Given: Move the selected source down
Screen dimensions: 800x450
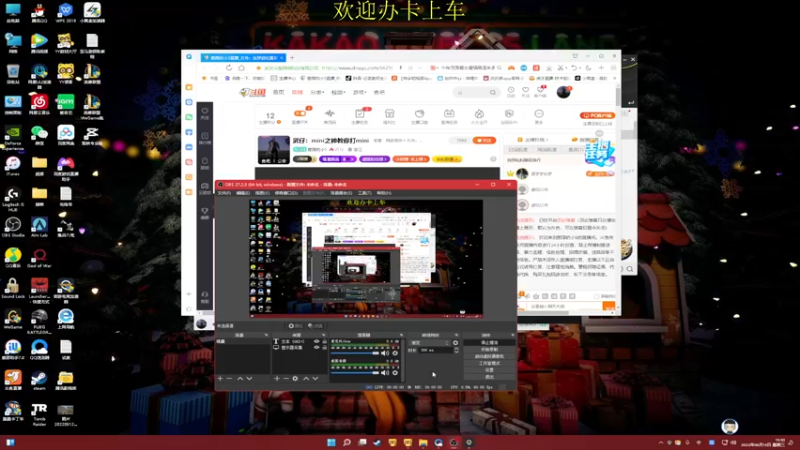Looking at the screenshot, I should click(315, 379).
